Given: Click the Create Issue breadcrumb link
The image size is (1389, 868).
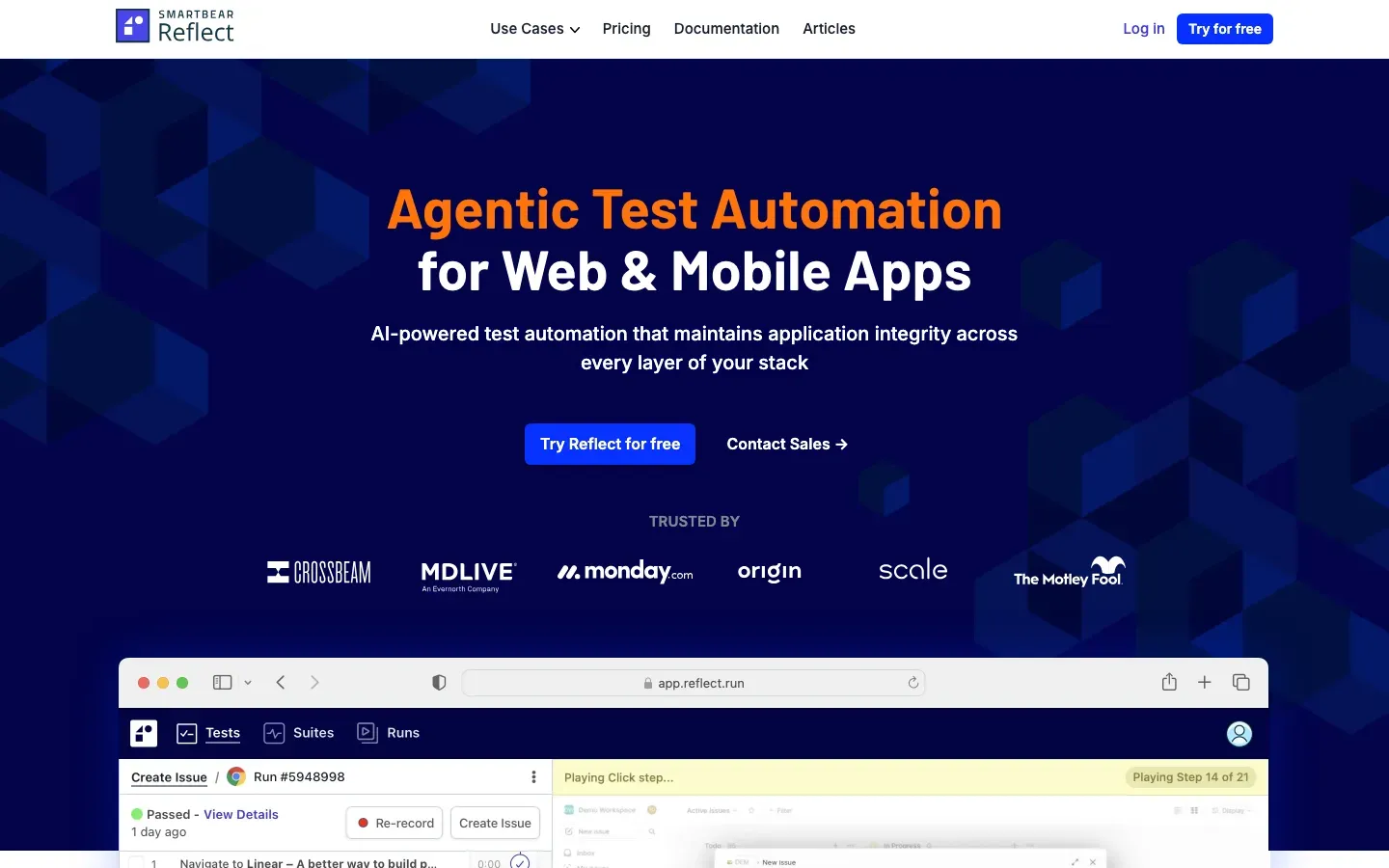Looking at the screenshot, I should pos(169,777).
